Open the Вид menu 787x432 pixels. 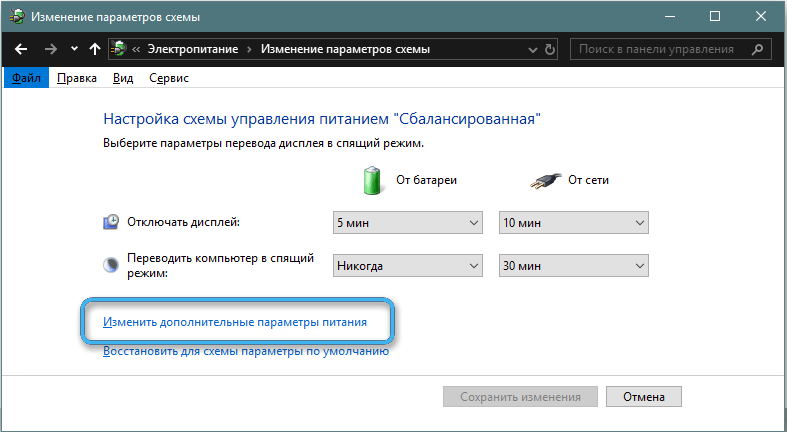click(123, 78)
